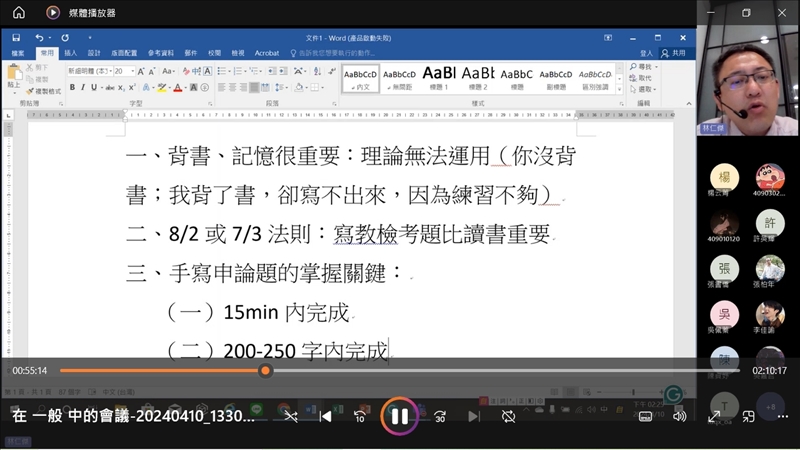Open volume control speaker icon

pos(679,416)
